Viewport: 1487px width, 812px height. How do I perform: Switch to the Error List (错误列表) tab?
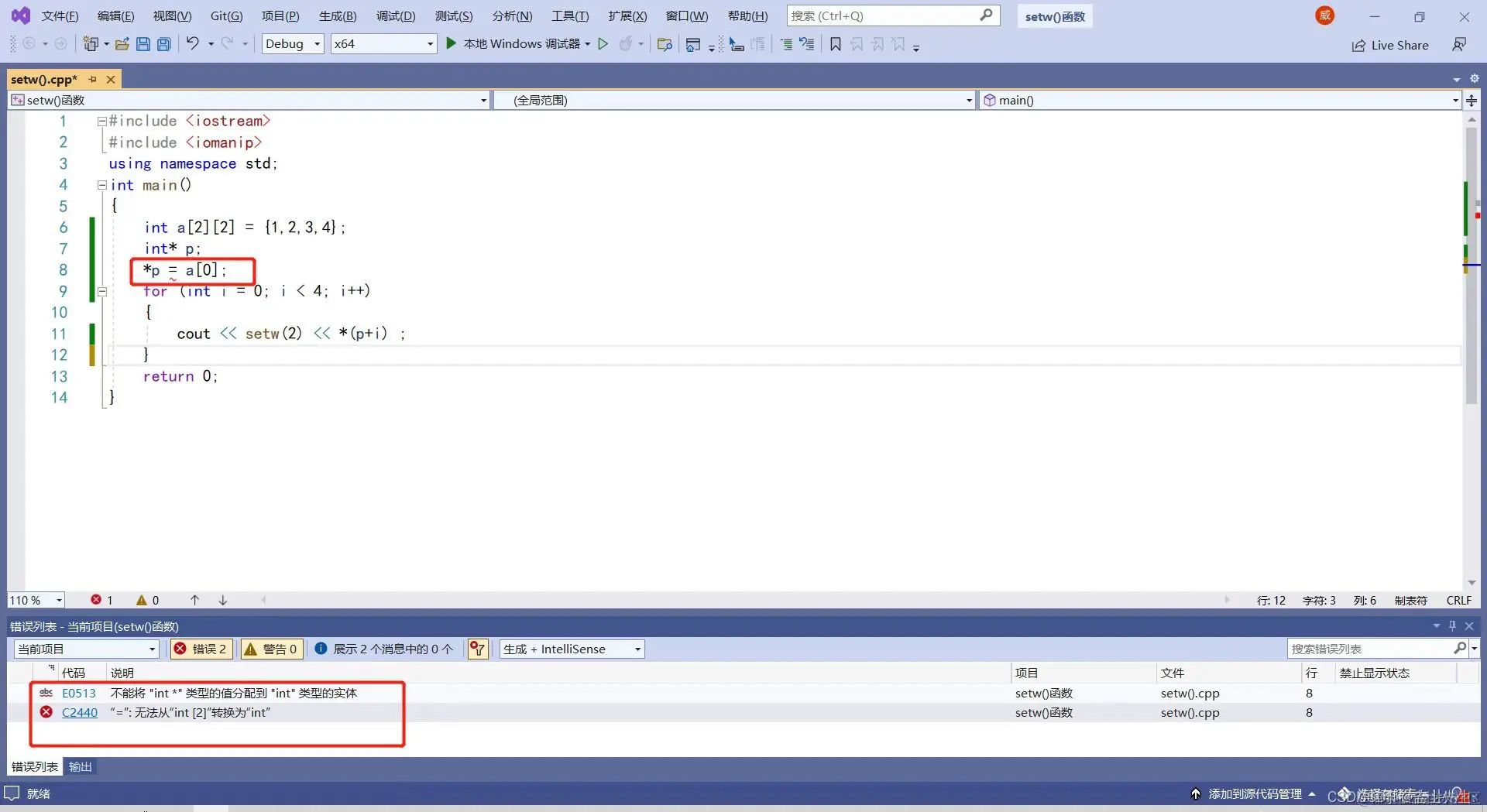tap(35, 766)
